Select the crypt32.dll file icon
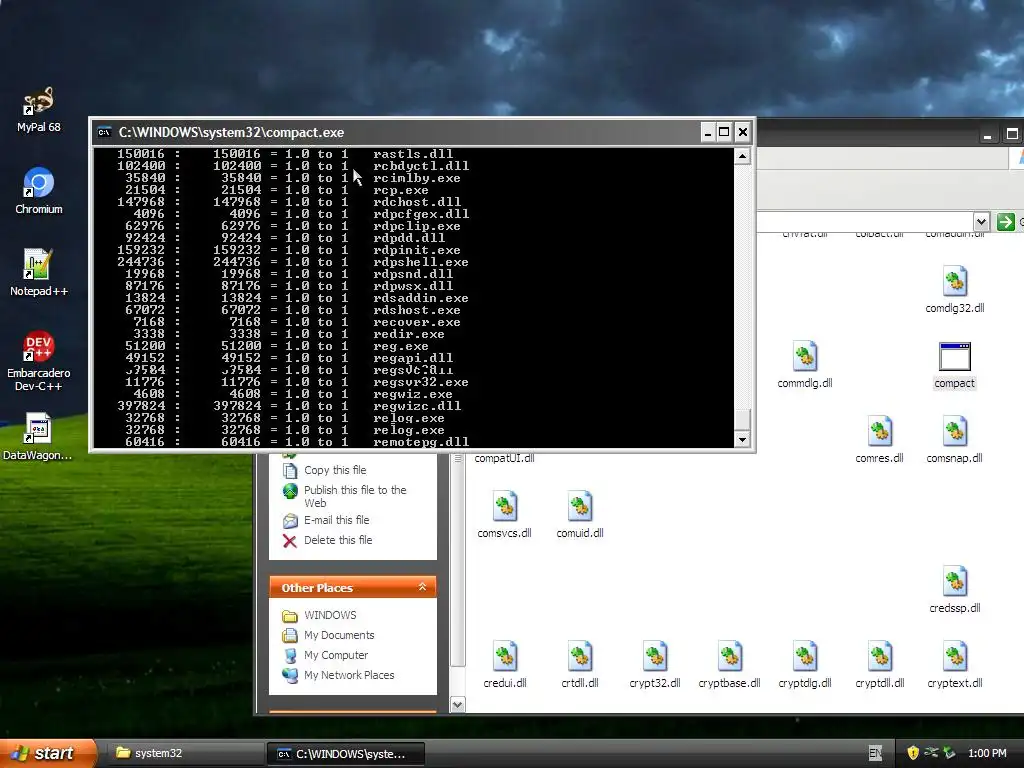This screenshot has width=1024, height=768. [x=654, y=665]
